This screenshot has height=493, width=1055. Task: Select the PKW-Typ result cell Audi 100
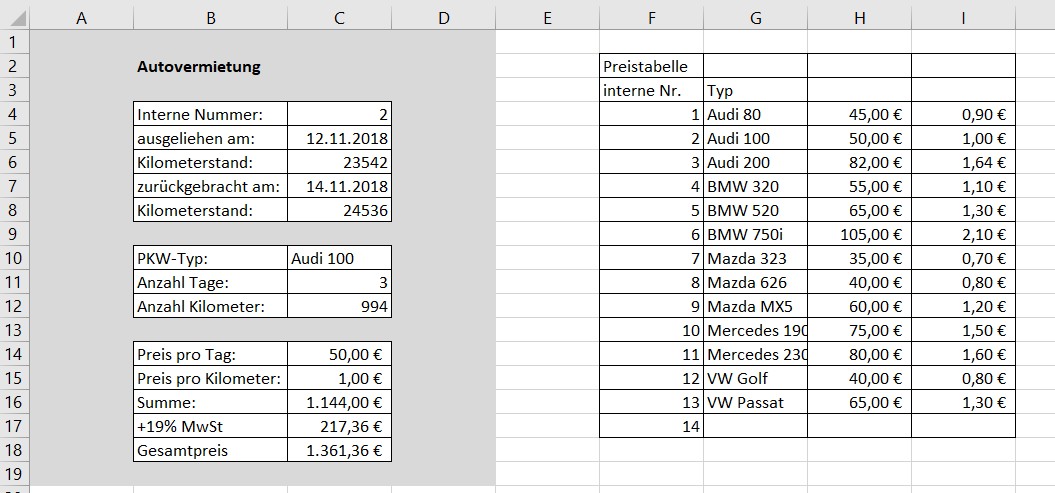pos(339,258)
